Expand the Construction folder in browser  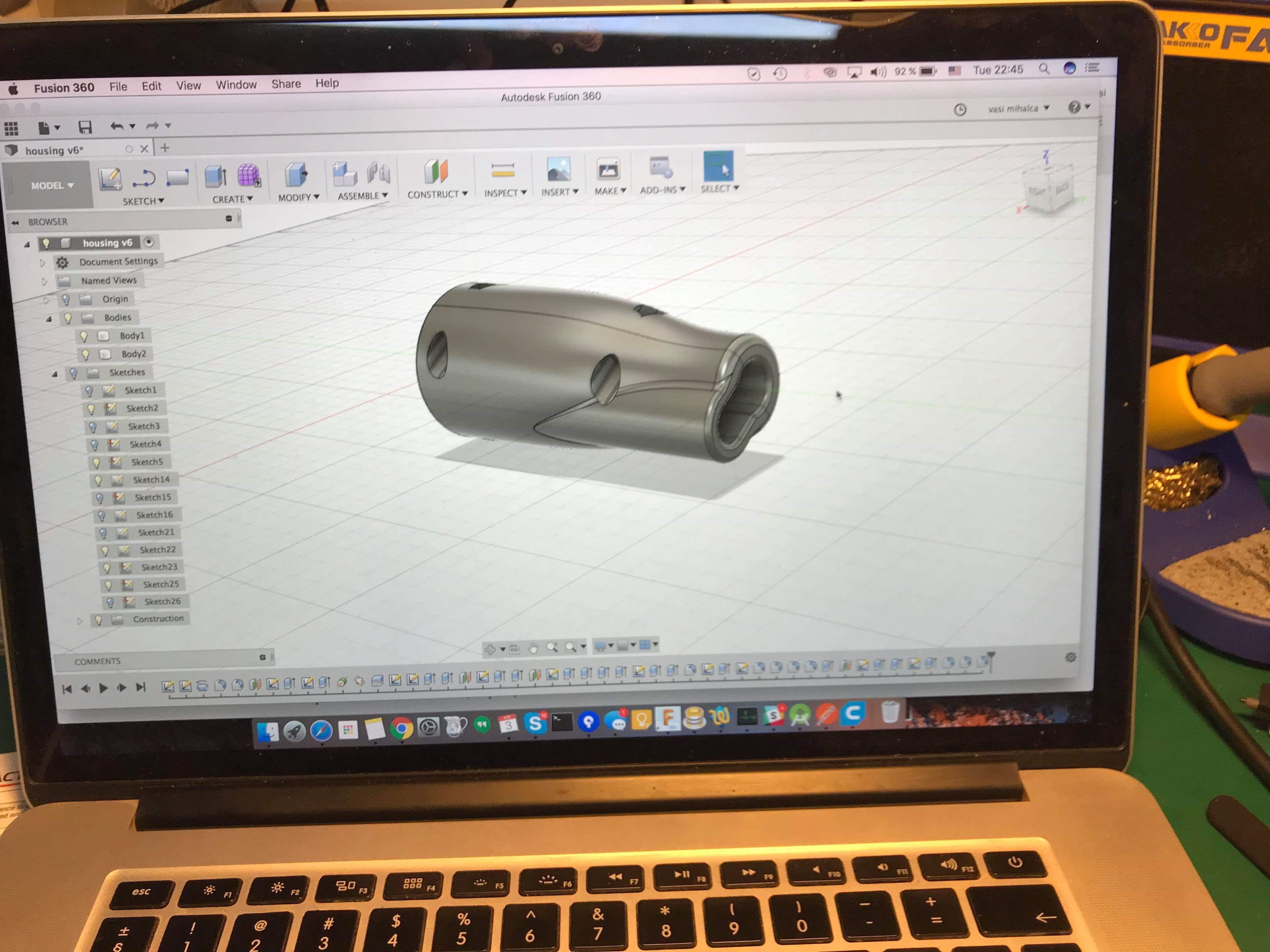80,620
